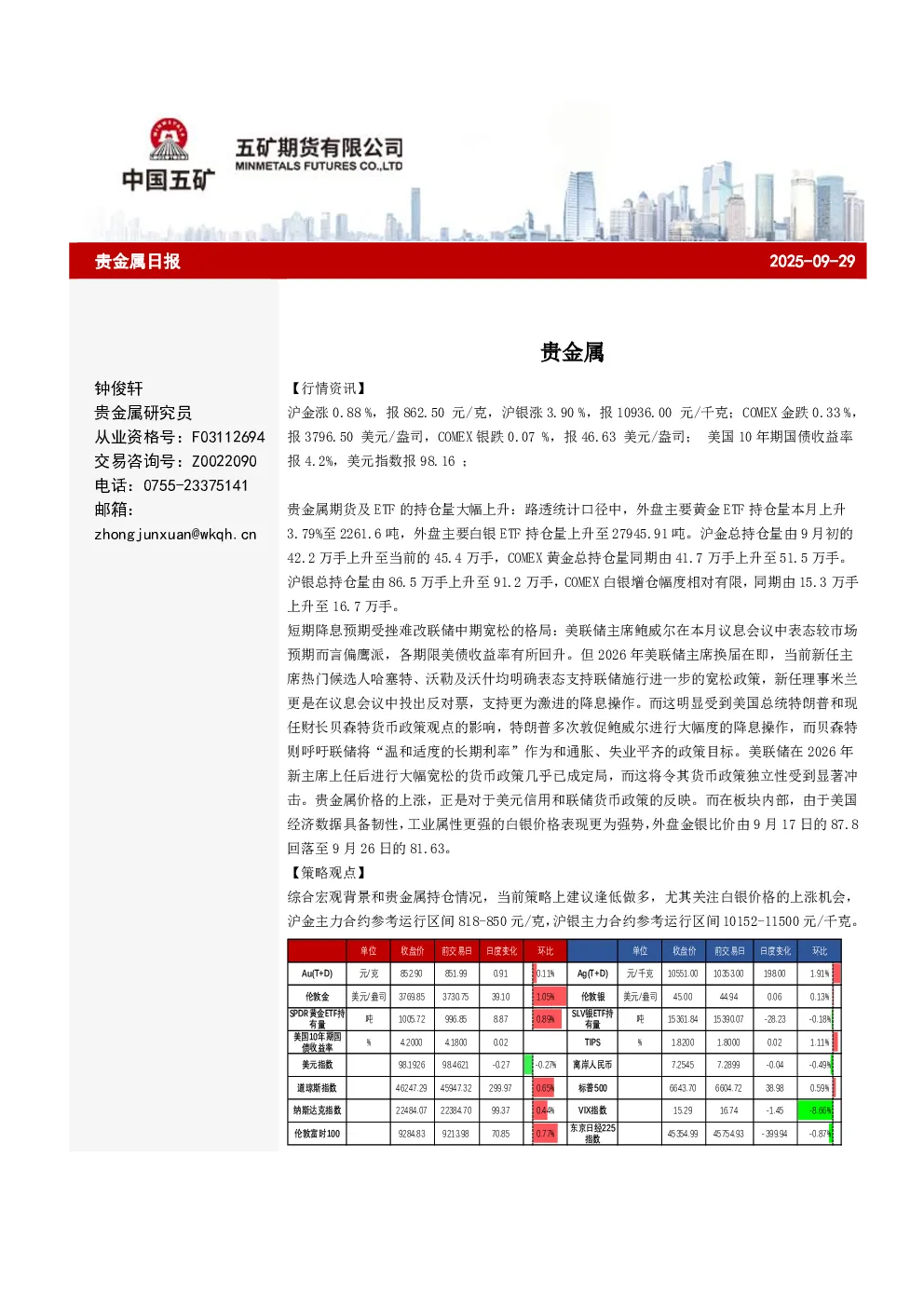Click the 标普500 row label

[x=592, y=1088]
